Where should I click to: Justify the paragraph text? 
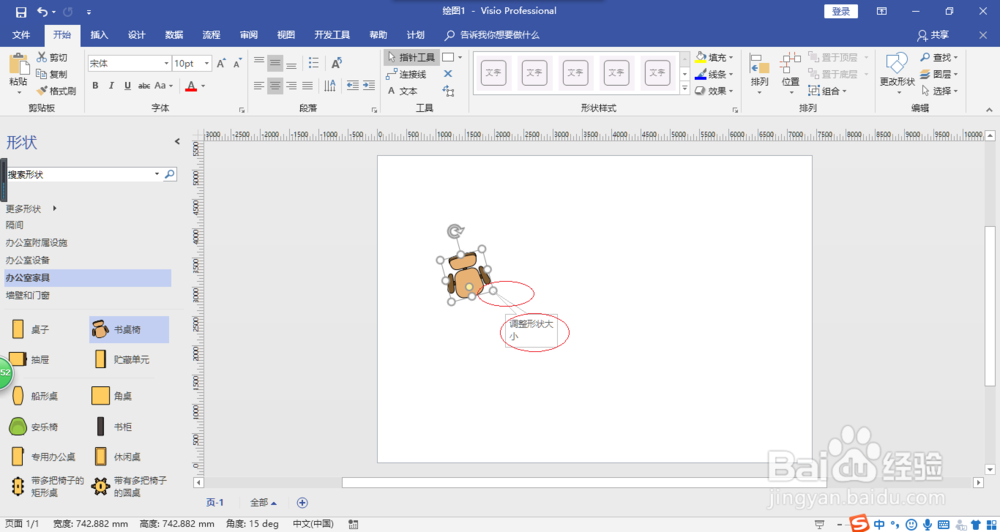click(307, 85)
